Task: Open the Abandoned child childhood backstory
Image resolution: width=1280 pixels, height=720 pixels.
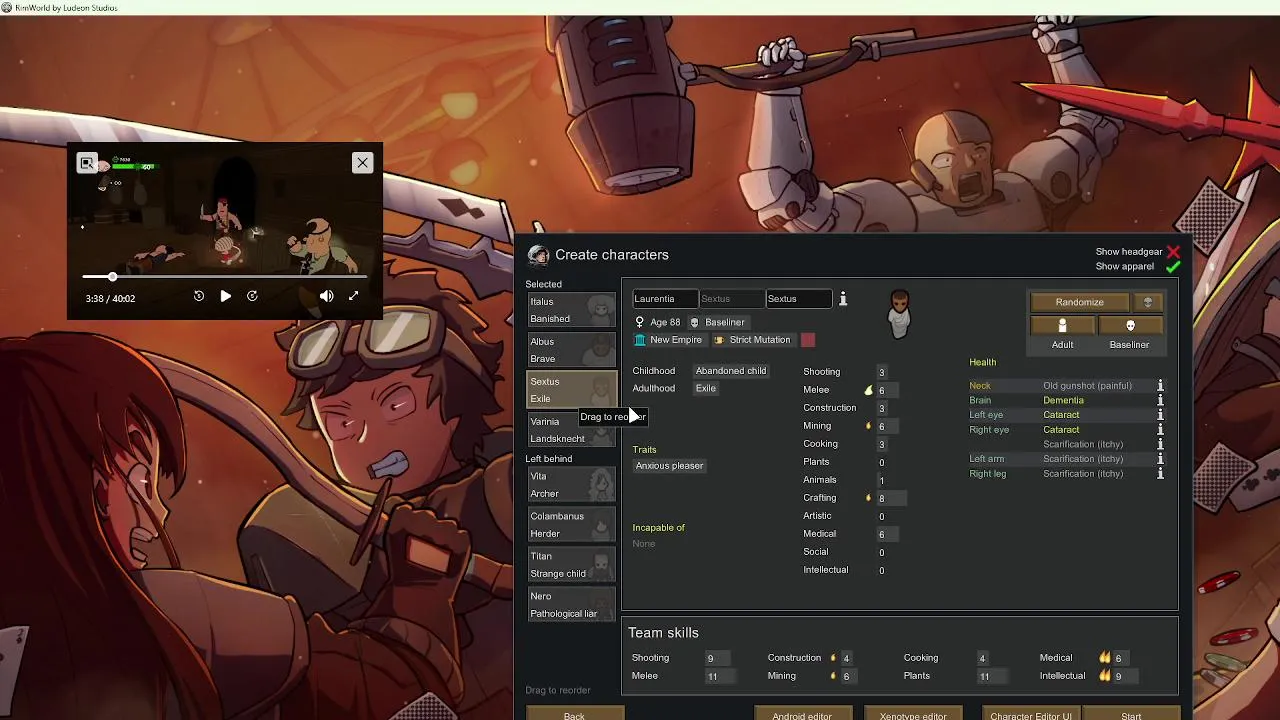Action: click(731, 371)
